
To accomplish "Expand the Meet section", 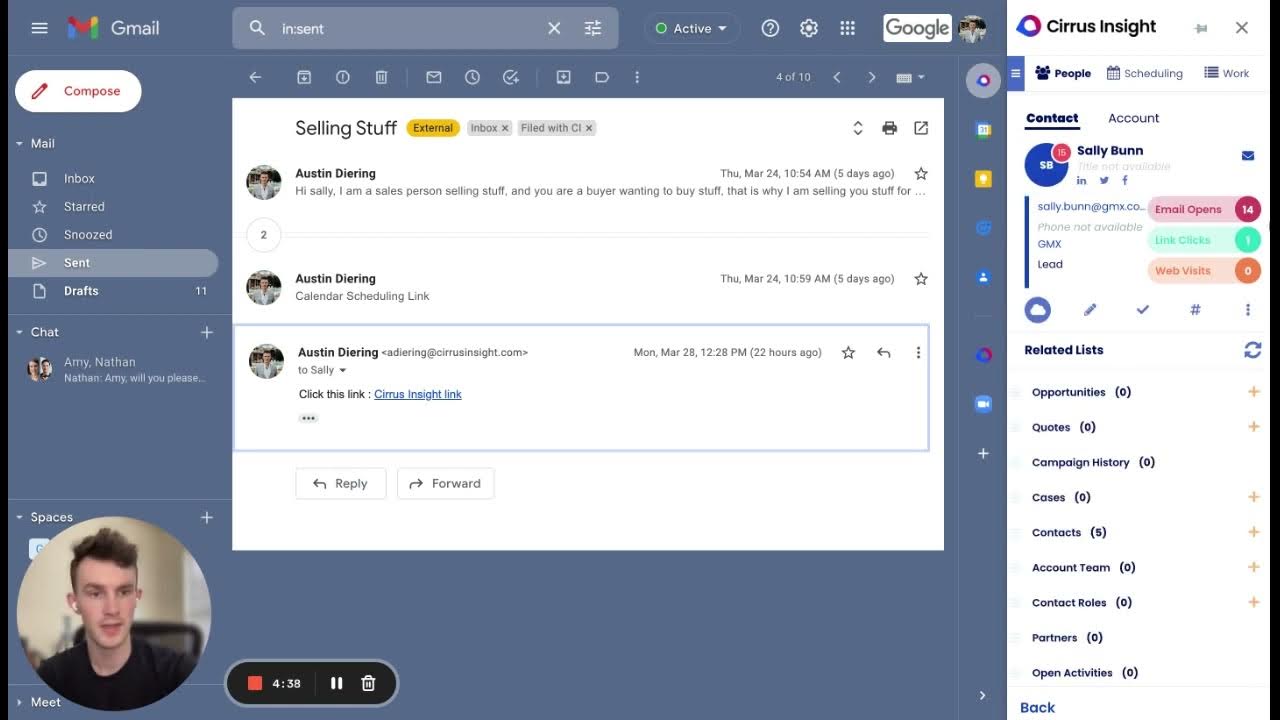I will tap(19, 702).
